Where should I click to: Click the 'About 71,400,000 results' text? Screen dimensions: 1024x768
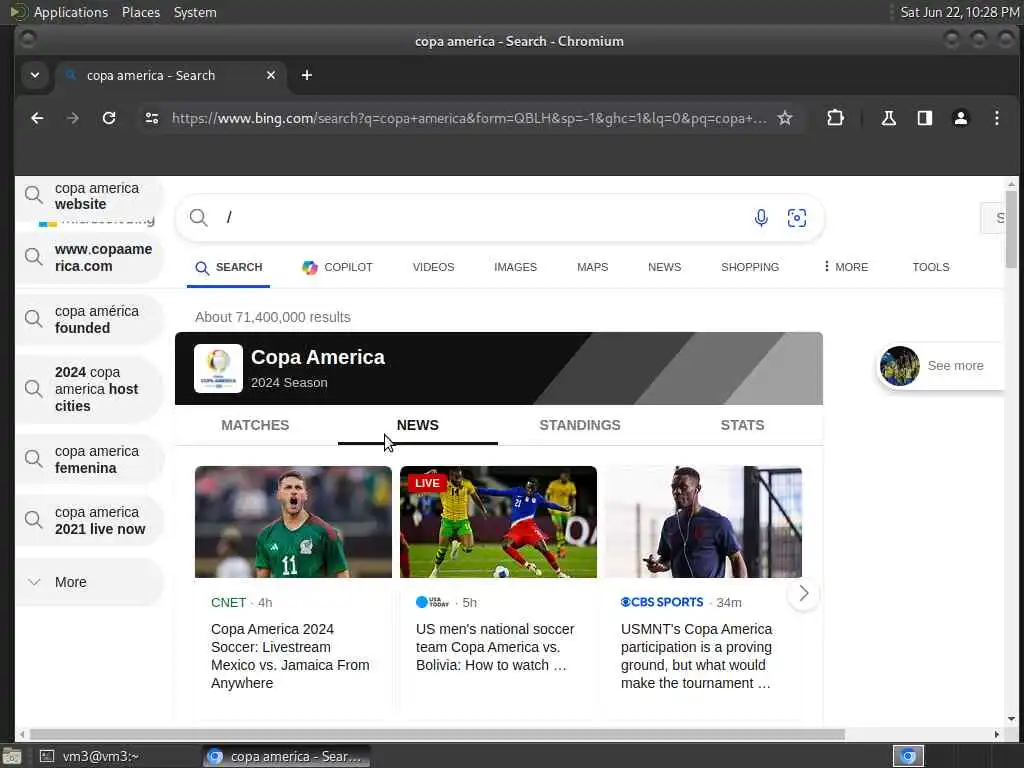(x=272, y=317)
